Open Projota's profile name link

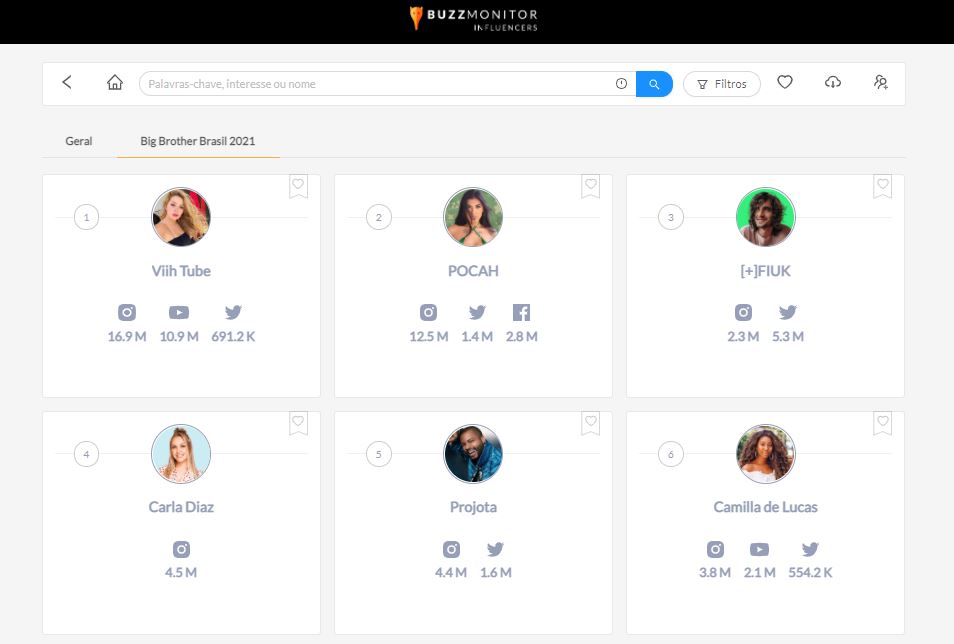tap(473, 507)
